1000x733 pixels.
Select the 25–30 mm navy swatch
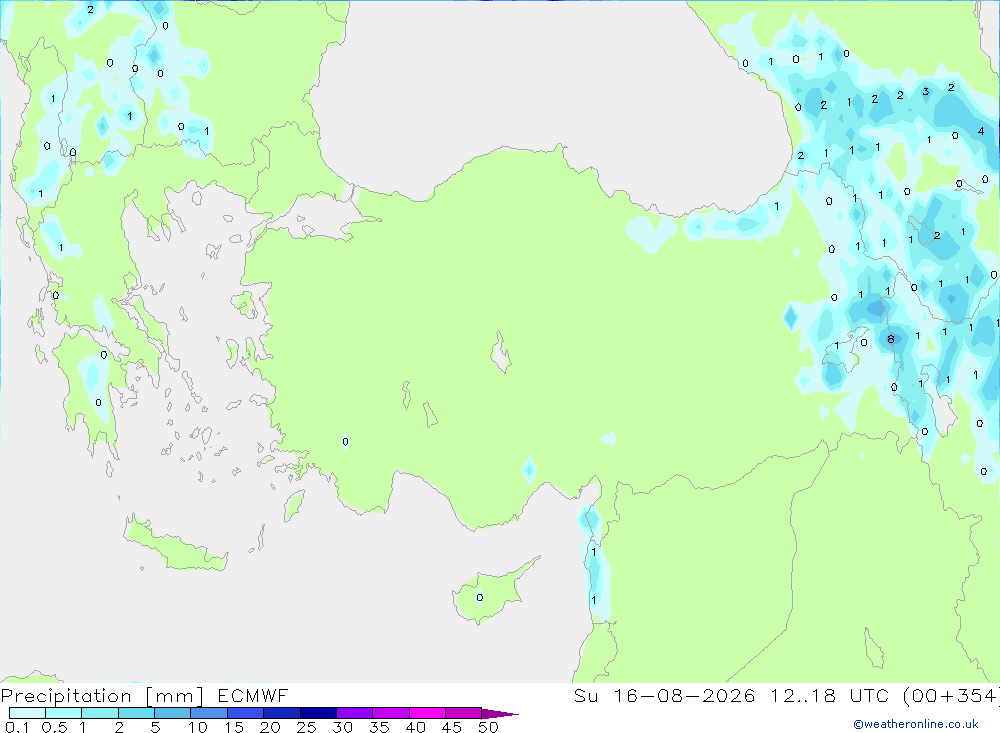318,713
